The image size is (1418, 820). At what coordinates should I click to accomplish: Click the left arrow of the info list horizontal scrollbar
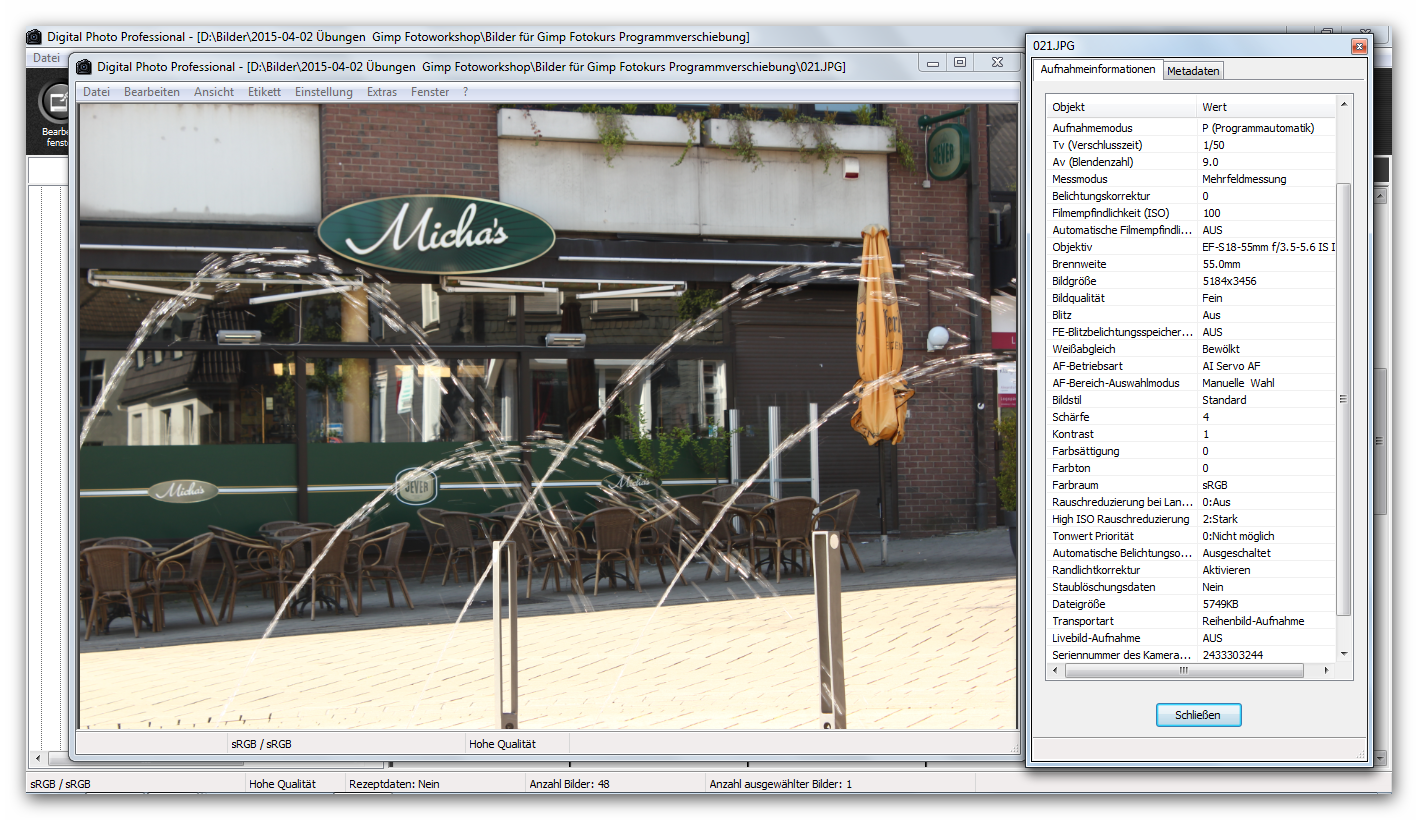click(1055, 671)
